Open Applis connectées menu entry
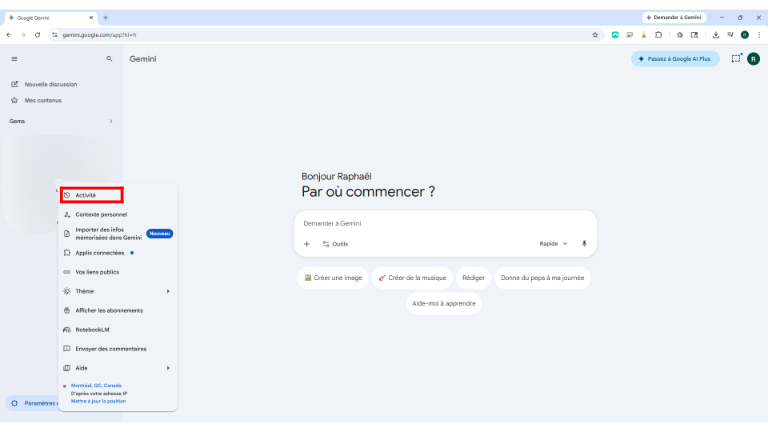Image resolution: width=768 pixels, height=432 pixels. point(99,253)
